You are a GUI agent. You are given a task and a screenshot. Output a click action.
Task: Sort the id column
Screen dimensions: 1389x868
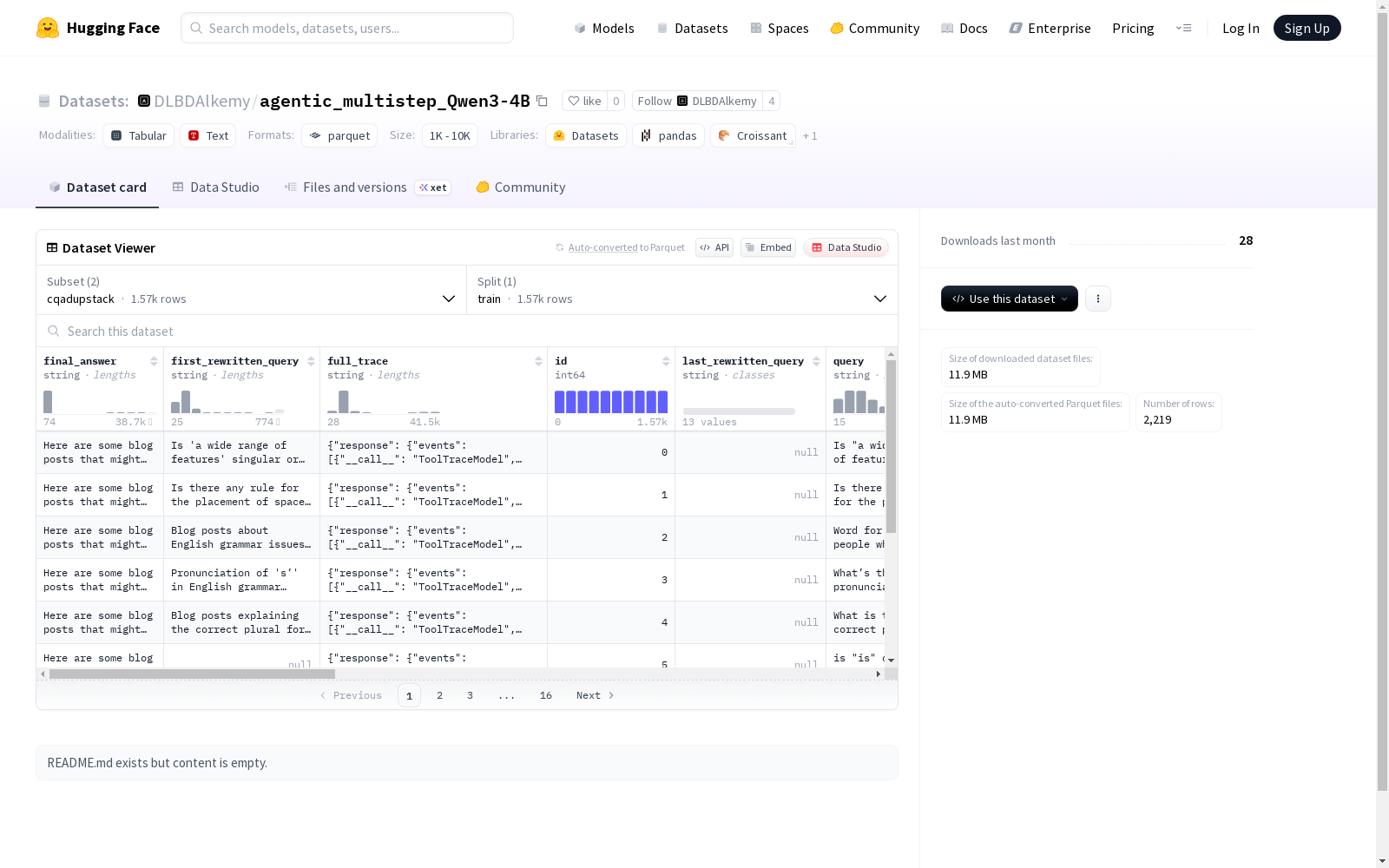pos(666,361)
